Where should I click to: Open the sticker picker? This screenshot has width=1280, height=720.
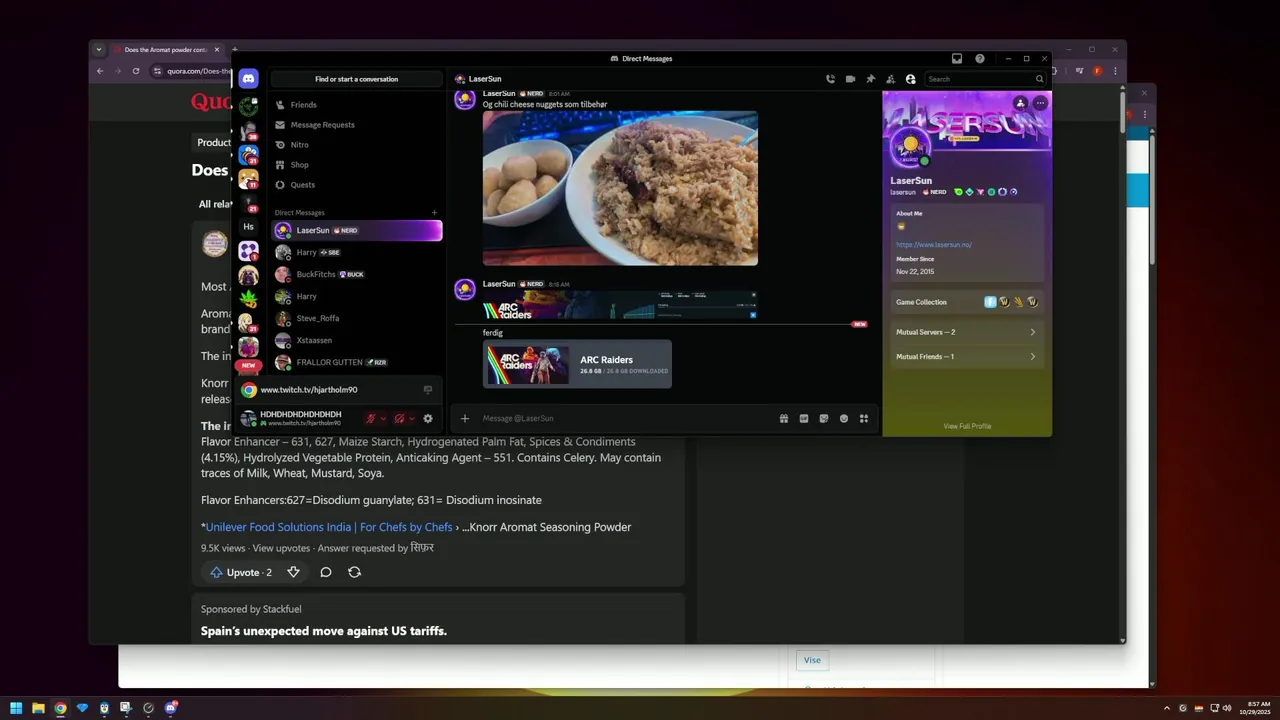point(824,418)
